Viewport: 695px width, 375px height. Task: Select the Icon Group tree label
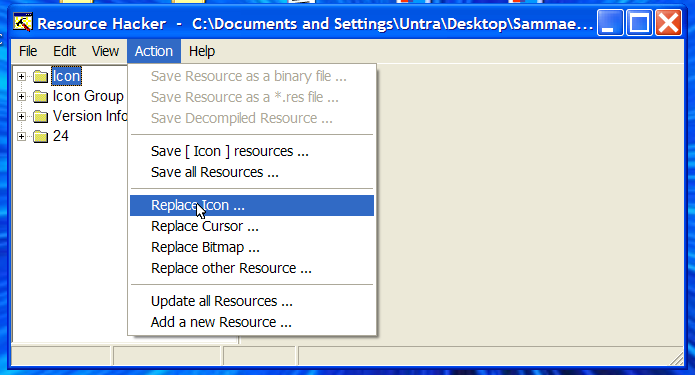tap(88, 96)
